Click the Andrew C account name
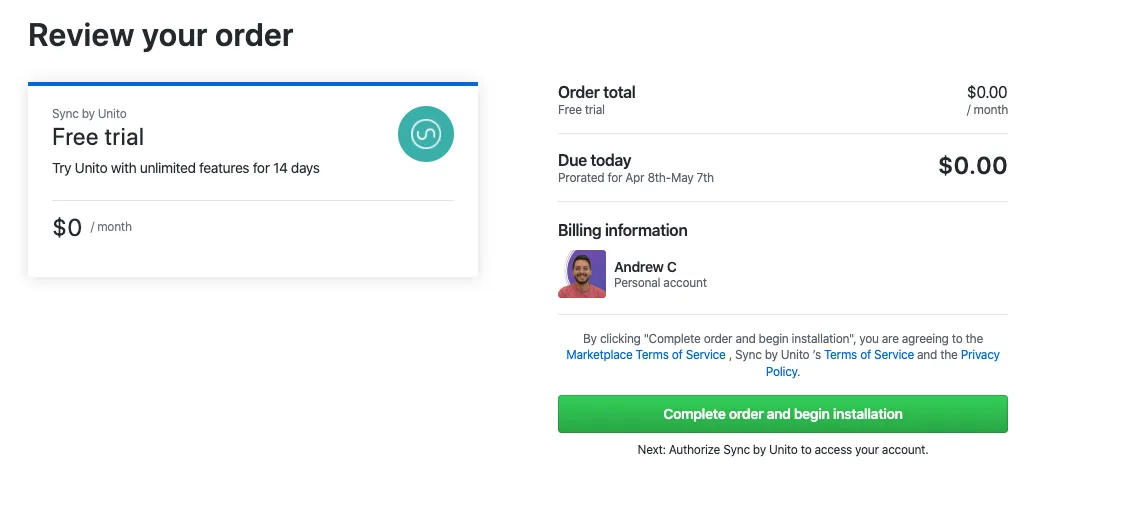 tap(645, 267)
